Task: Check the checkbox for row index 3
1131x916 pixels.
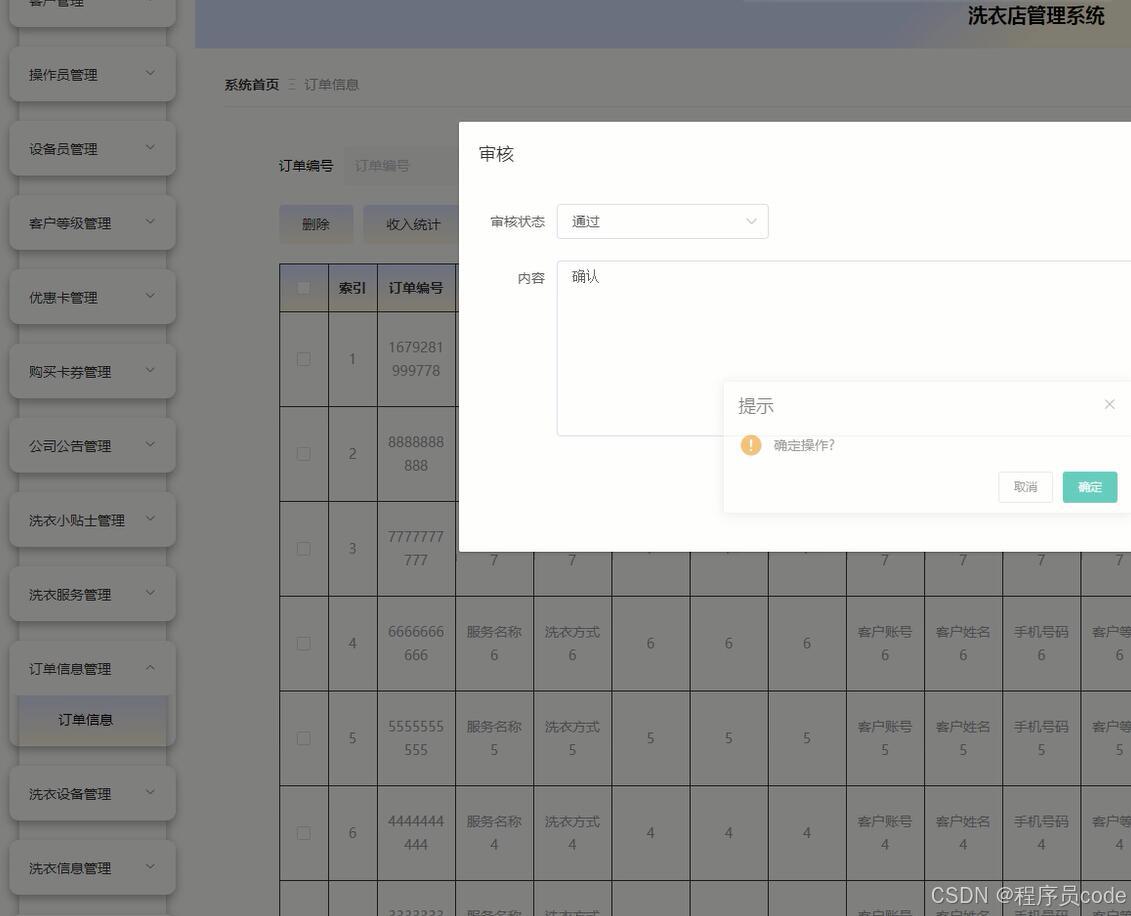Action: (304, 549)
